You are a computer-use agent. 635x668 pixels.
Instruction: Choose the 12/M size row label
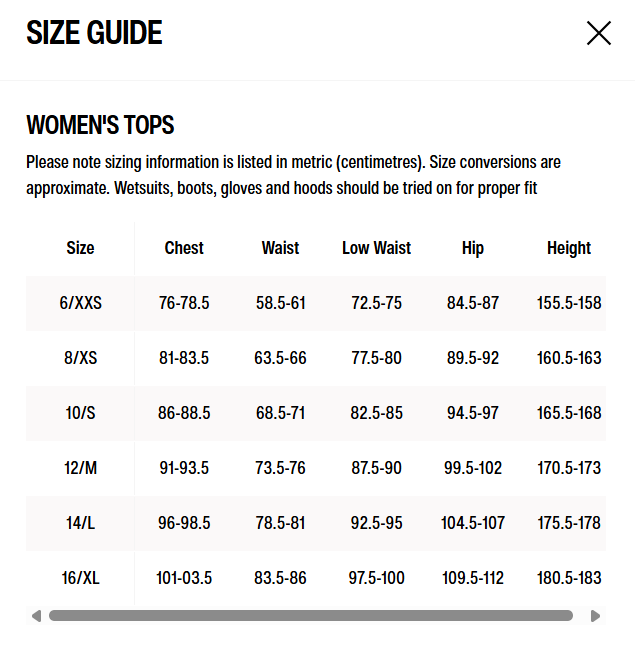pyautogui.click(x=80, y=468)
